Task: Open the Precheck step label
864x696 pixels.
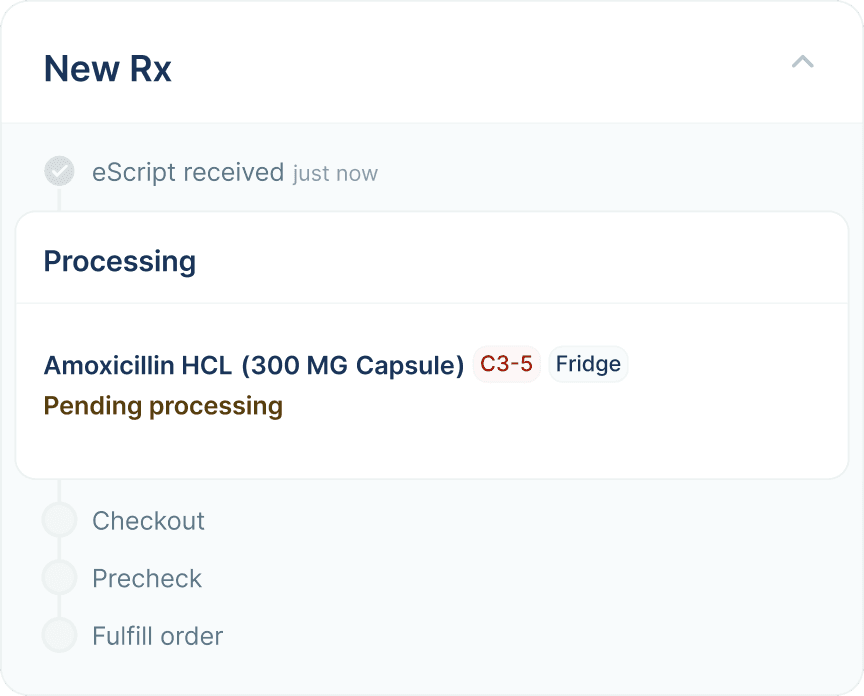Action: point(147,579)
